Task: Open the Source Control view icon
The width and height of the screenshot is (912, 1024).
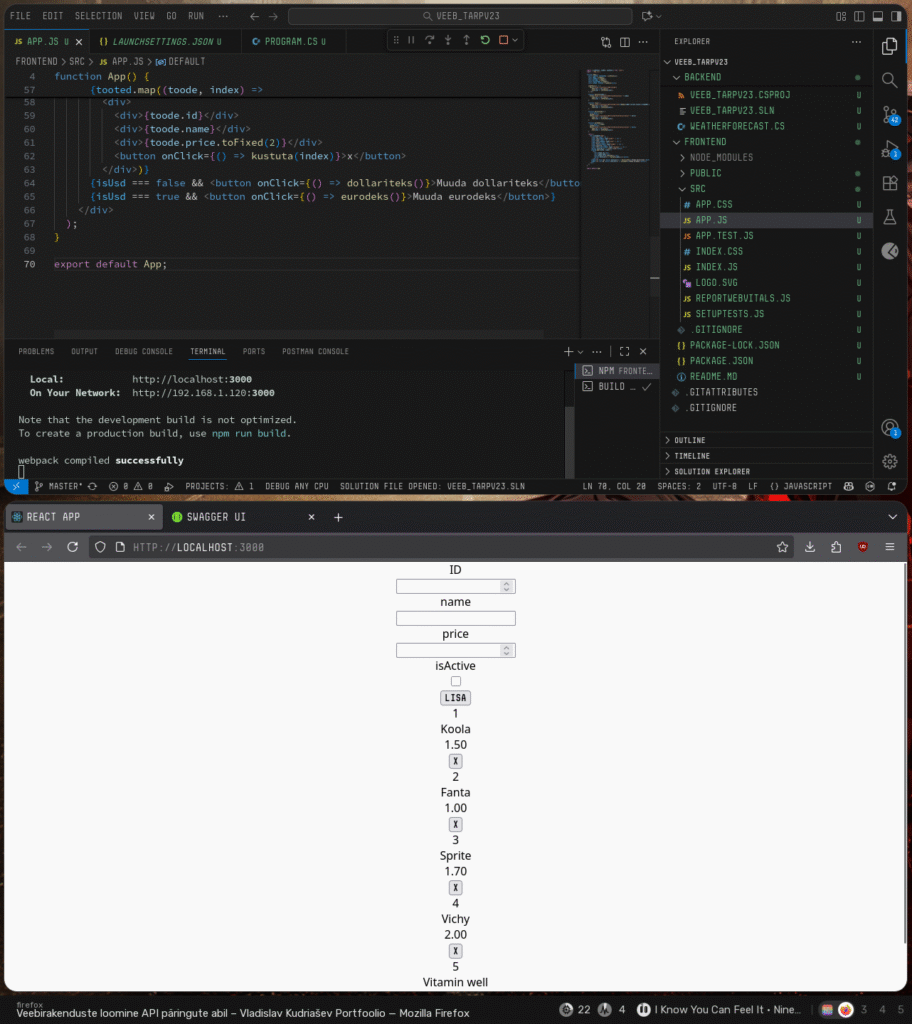Action: click(889, 115)
